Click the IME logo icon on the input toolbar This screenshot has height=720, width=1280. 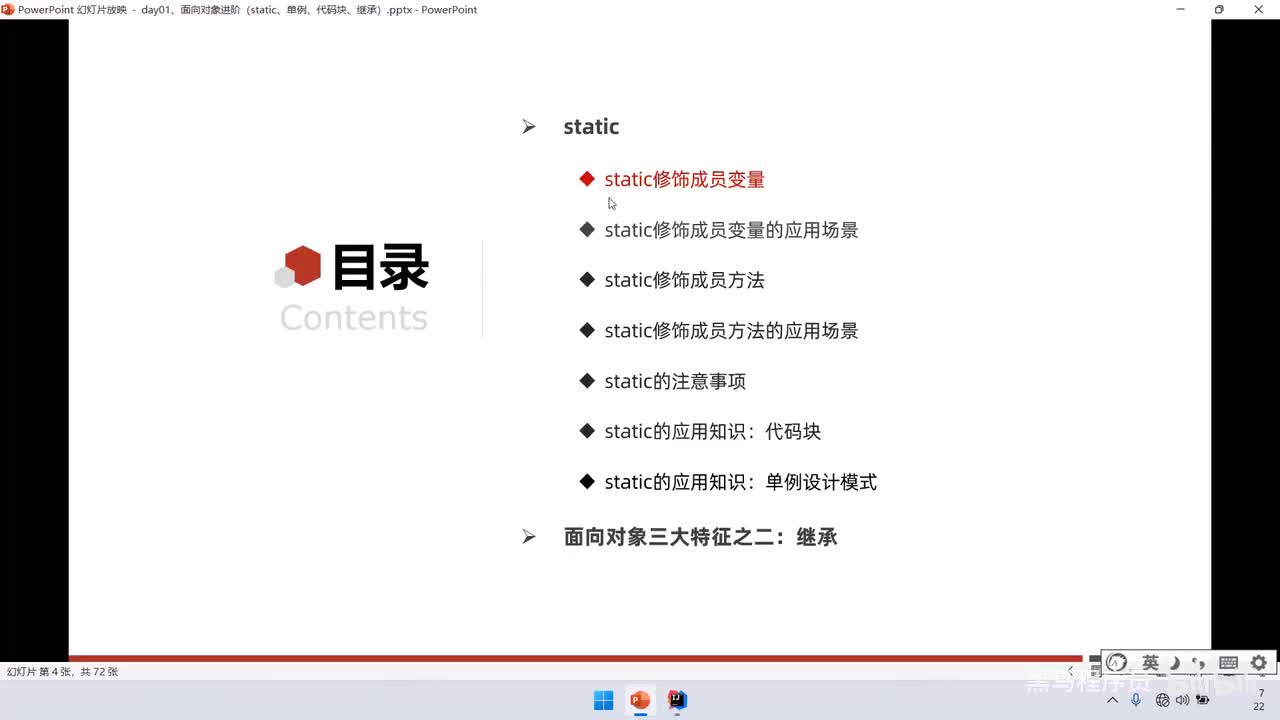tap(1118, 663)
